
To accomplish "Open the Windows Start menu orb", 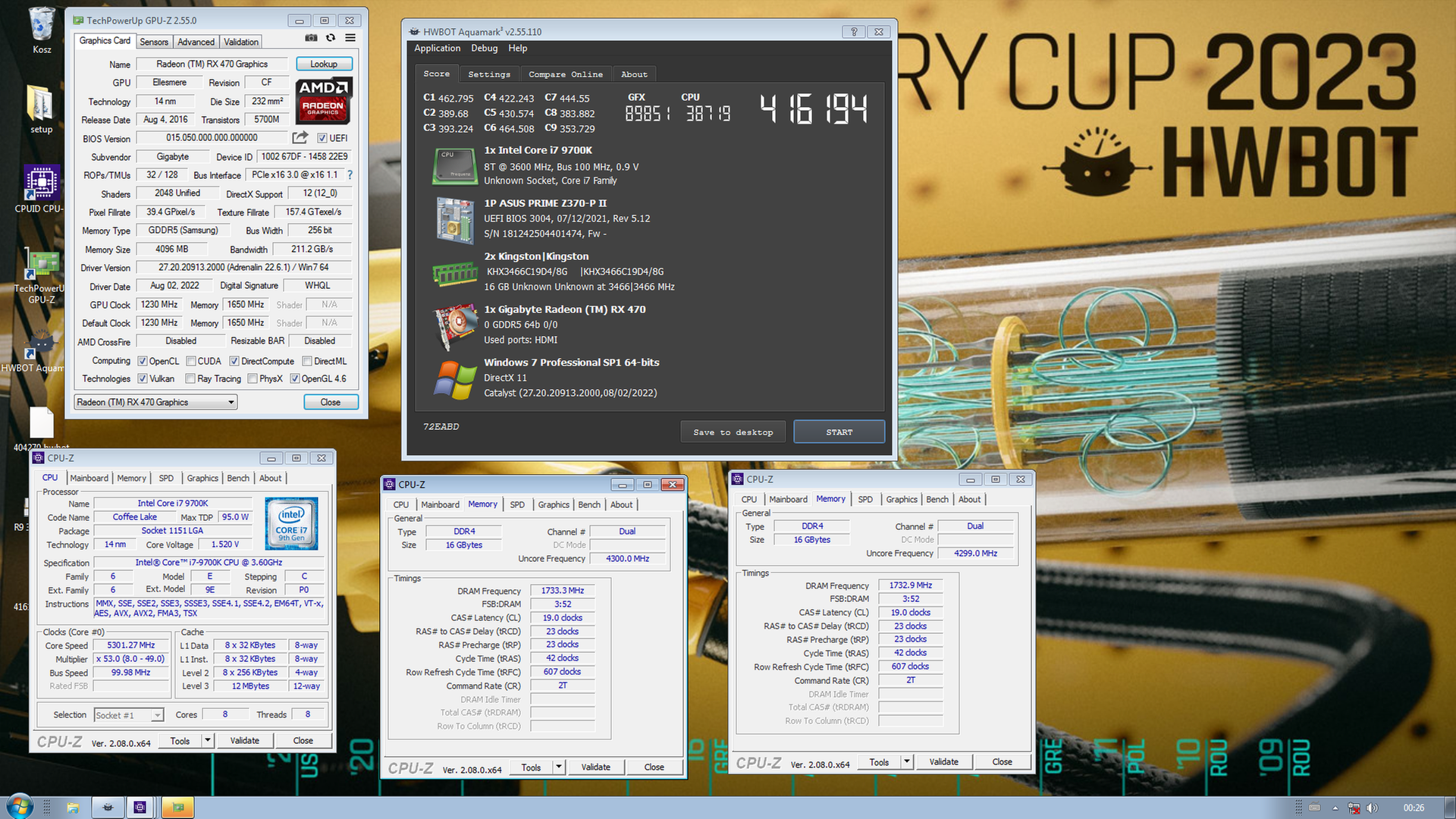I will point(19,807).
